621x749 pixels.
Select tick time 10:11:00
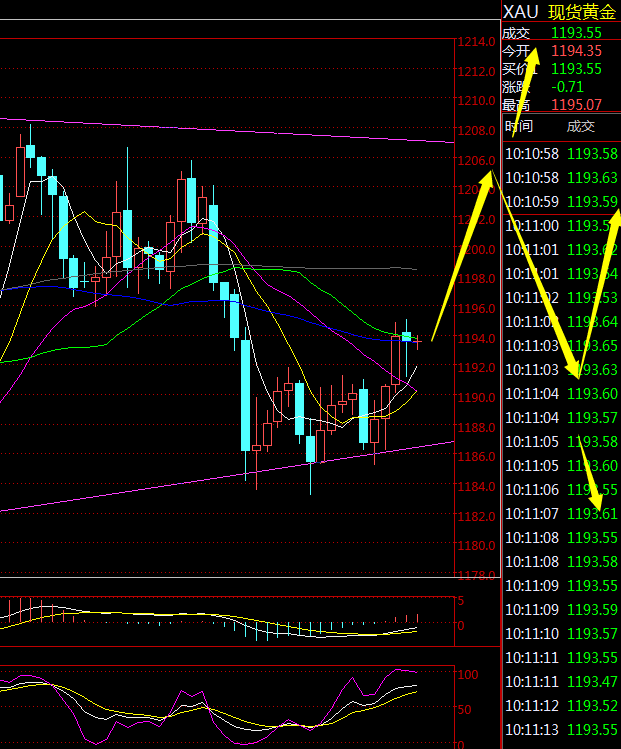(532, 225)
